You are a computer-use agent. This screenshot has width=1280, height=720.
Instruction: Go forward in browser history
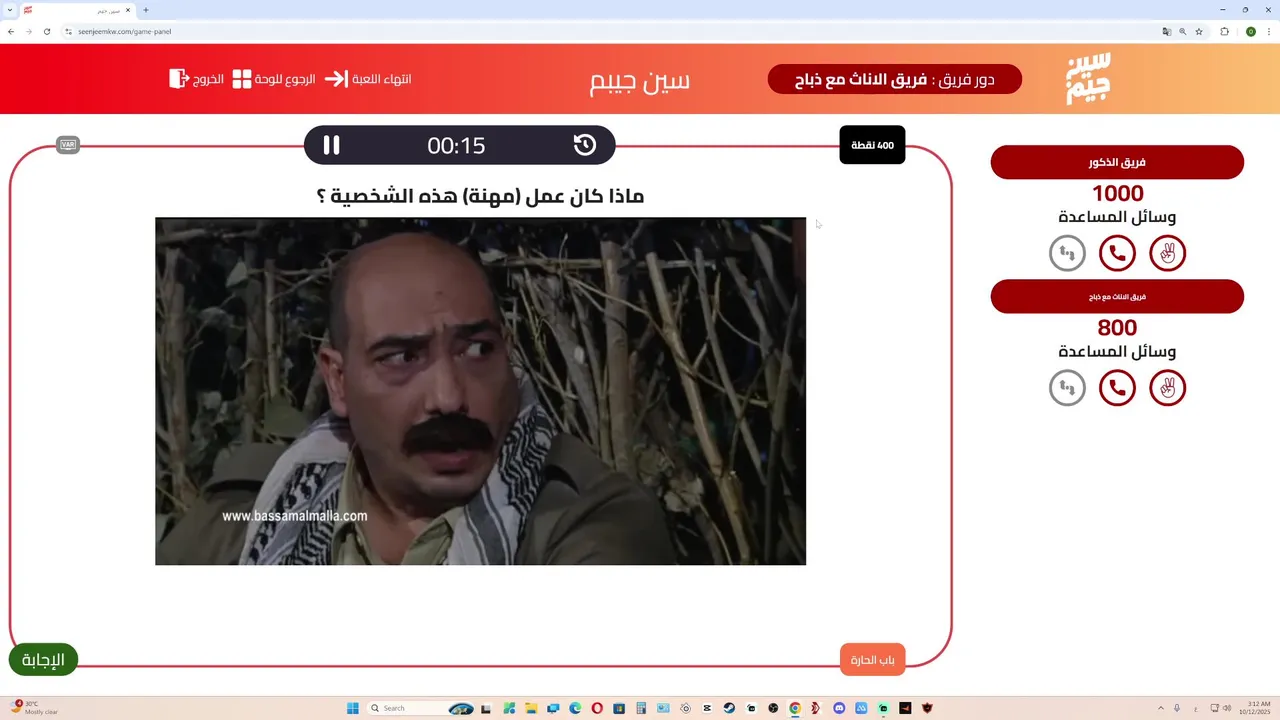(28, 31)
